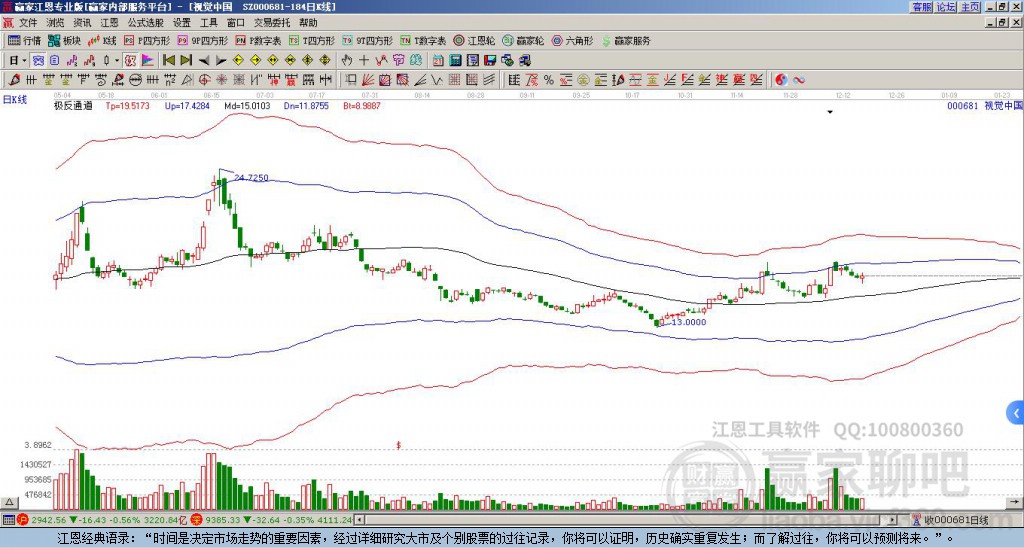This screenshot has height=548, width=1024.
Task: Open the status bar grid icon
Action: tap(8, 520)
